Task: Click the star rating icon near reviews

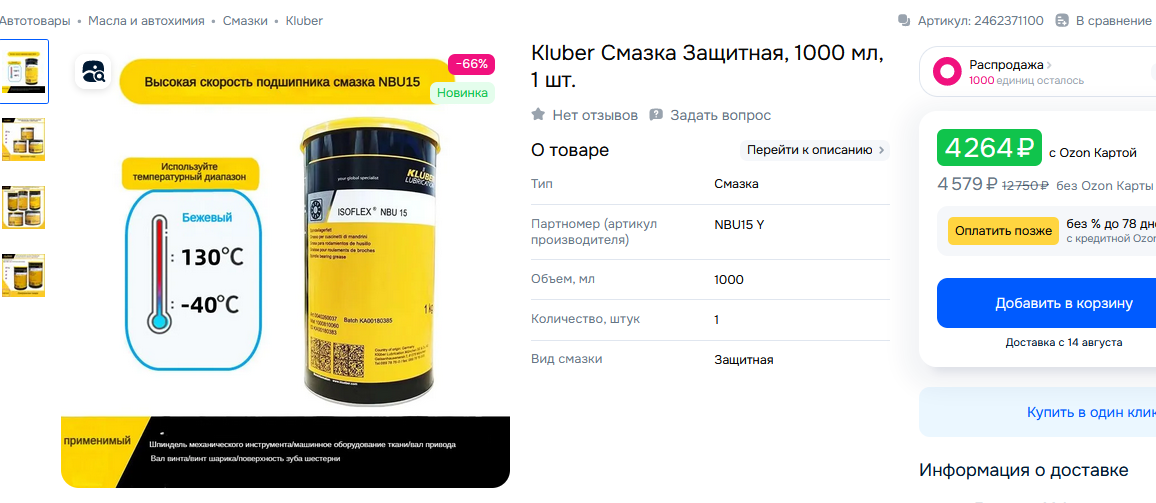Action: (x=538, y=115)
